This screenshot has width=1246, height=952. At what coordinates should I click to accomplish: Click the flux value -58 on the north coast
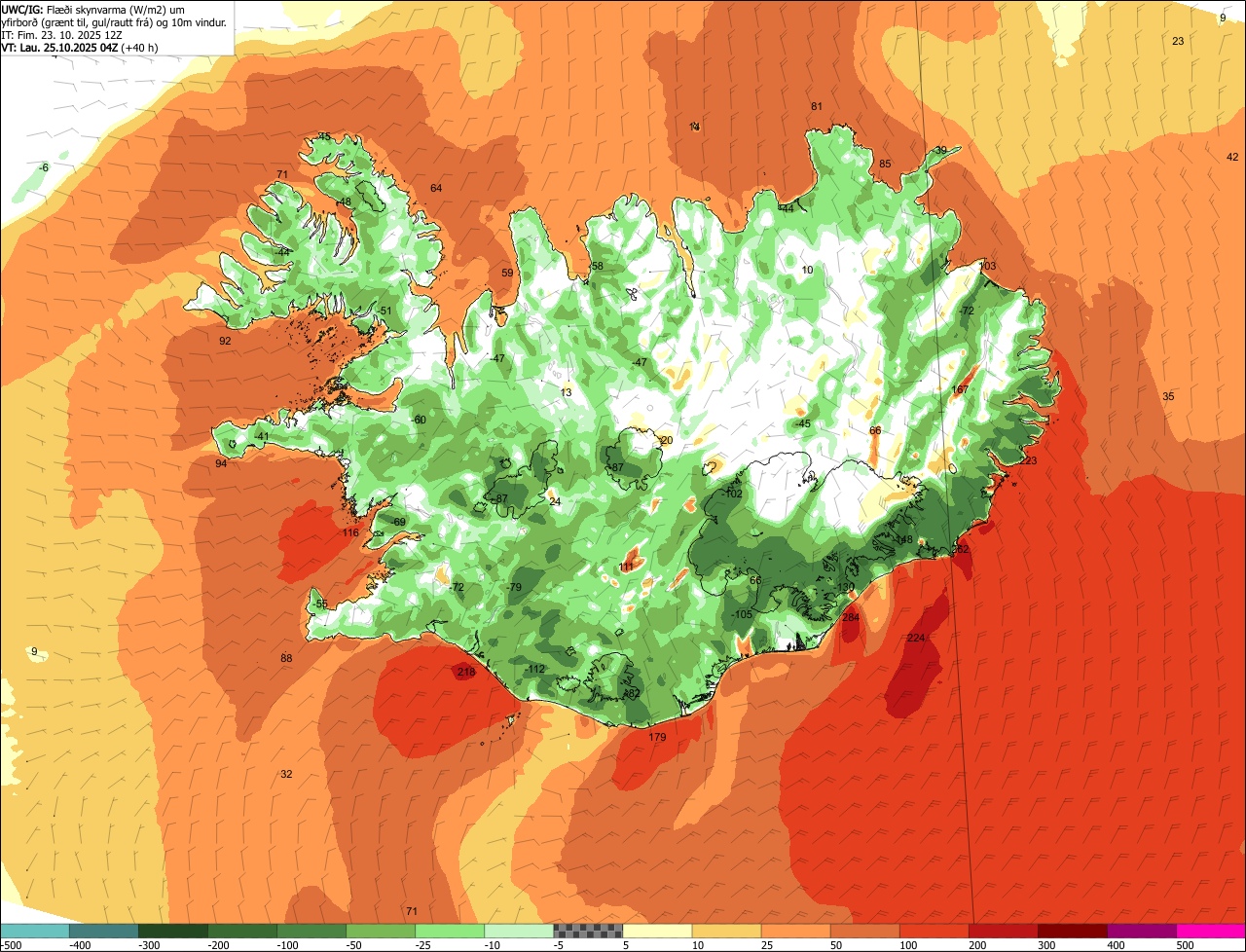coord(596,266)
